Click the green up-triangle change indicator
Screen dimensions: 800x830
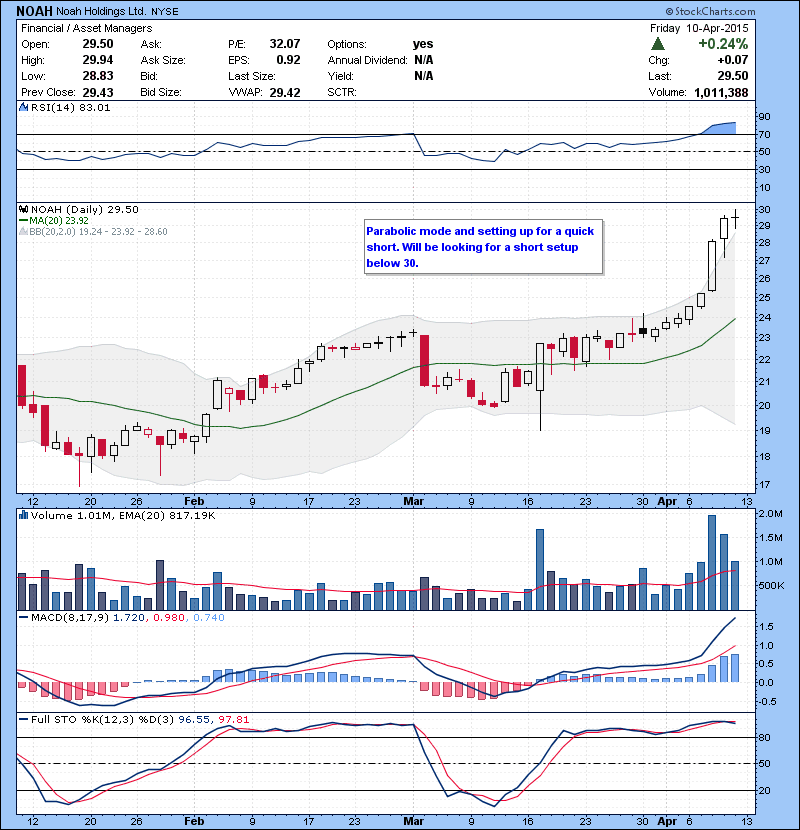pyautogui.click(x=657, y=43)
